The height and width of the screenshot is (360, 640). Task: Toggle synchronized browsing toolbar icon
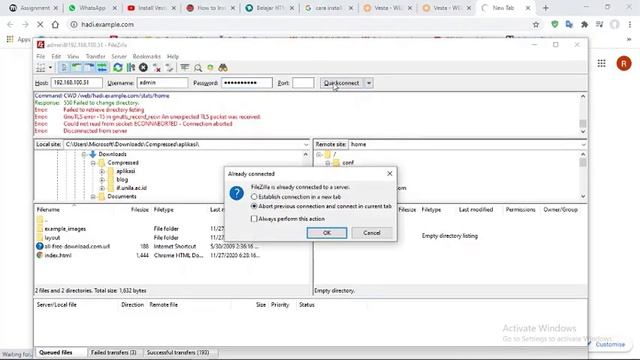[x=210, y=68]
